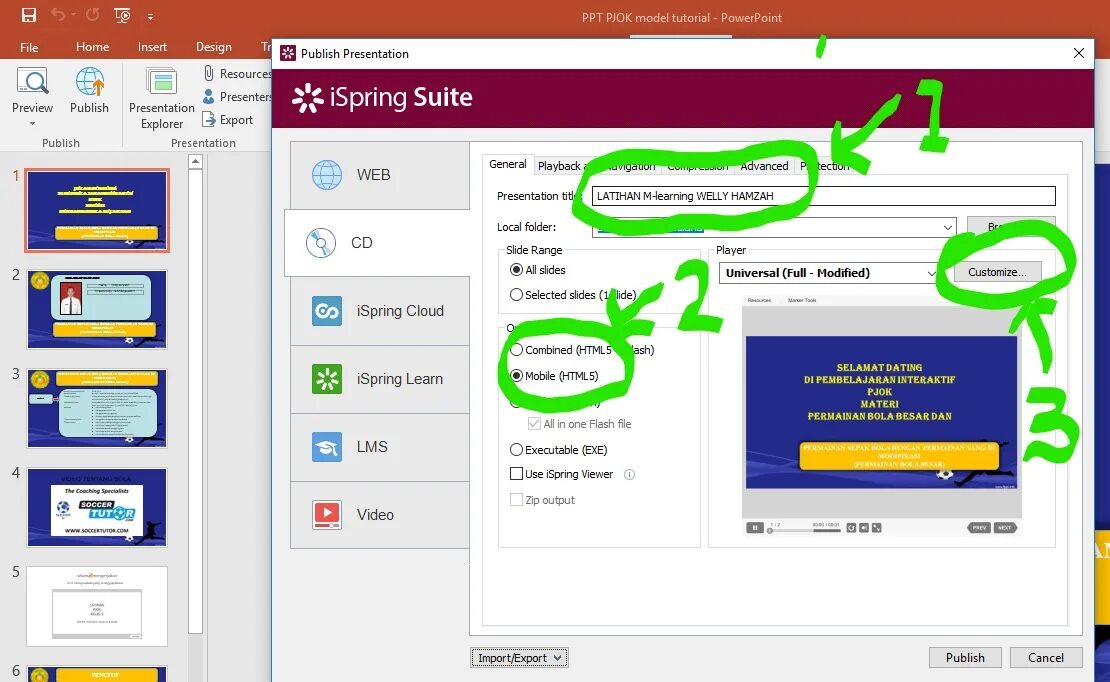Image resolution: width=1110 pixels, height=682 pixels.
Task: Click iSpring Suite logo in dialog header
Action: click(x=382, y=98)
